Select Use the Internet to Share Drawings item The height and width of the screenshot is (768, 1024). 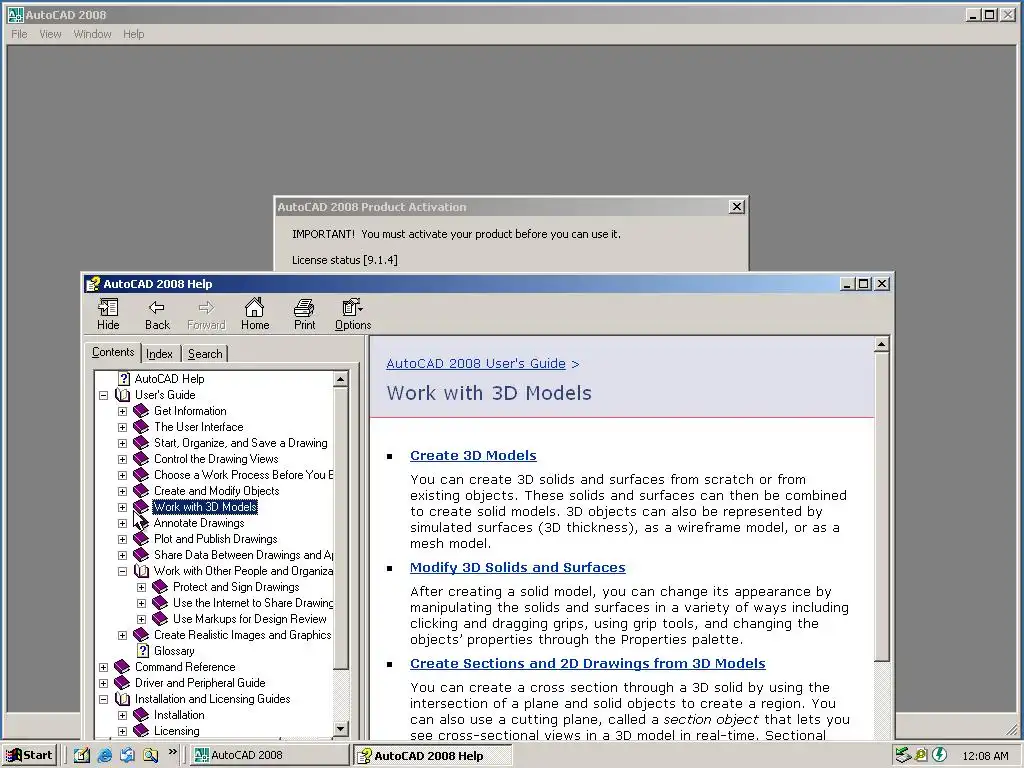pyautogui.click(x=253, y=603)
